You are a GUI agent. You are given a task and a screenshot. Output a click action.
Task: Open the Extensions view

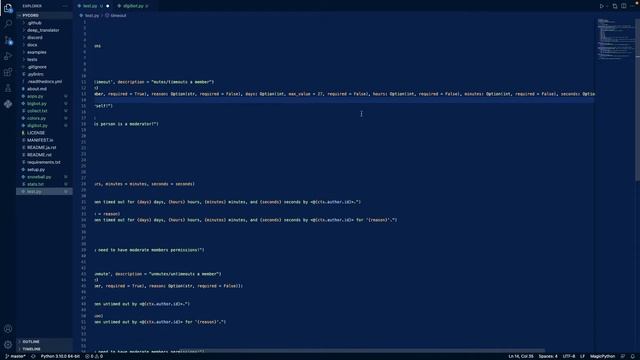coord(8,72)
